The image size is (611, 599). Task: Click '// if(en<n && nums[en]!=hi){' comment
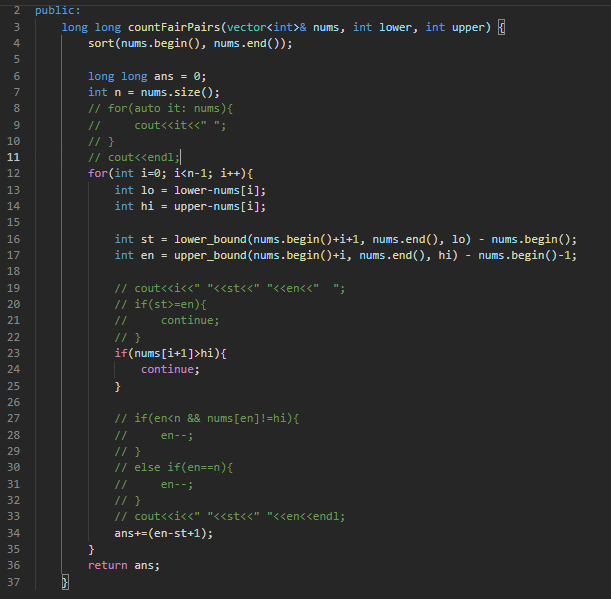pos(207,419)
